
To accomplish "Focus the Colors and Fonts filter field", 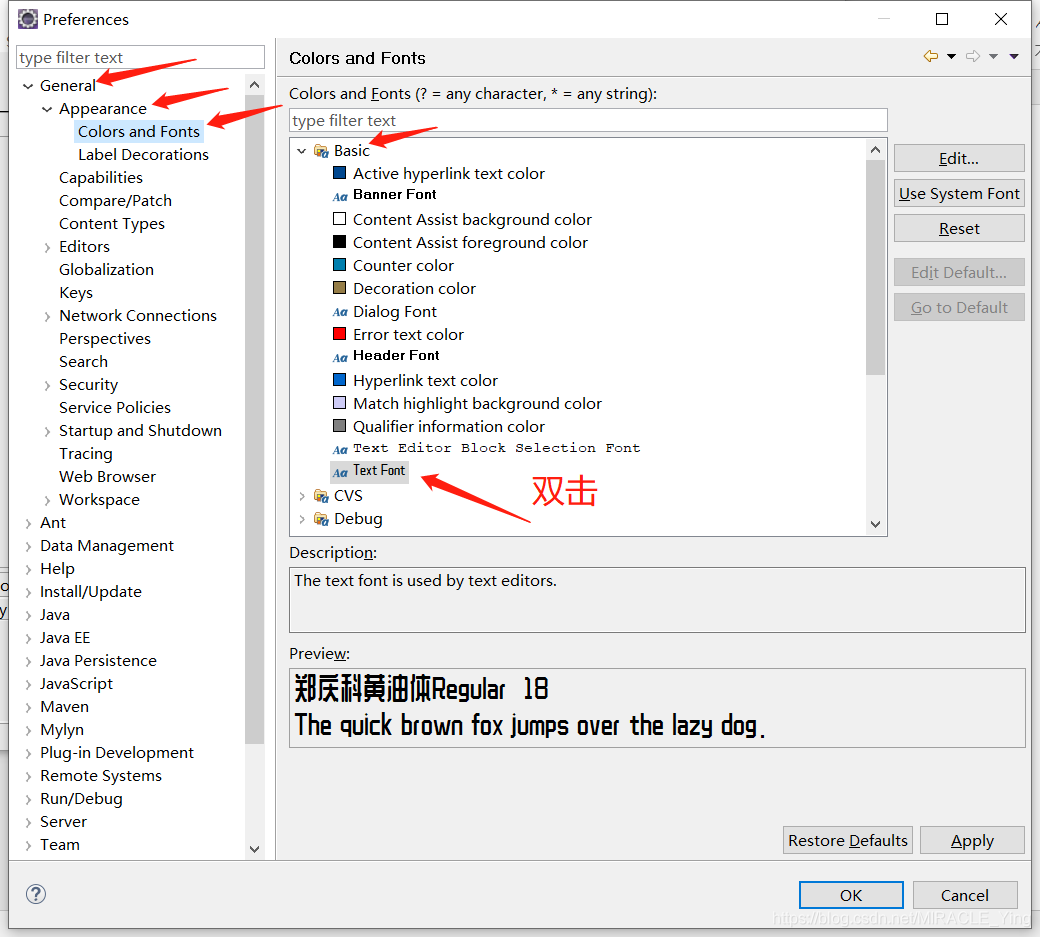I will click(x=588, y=121).
